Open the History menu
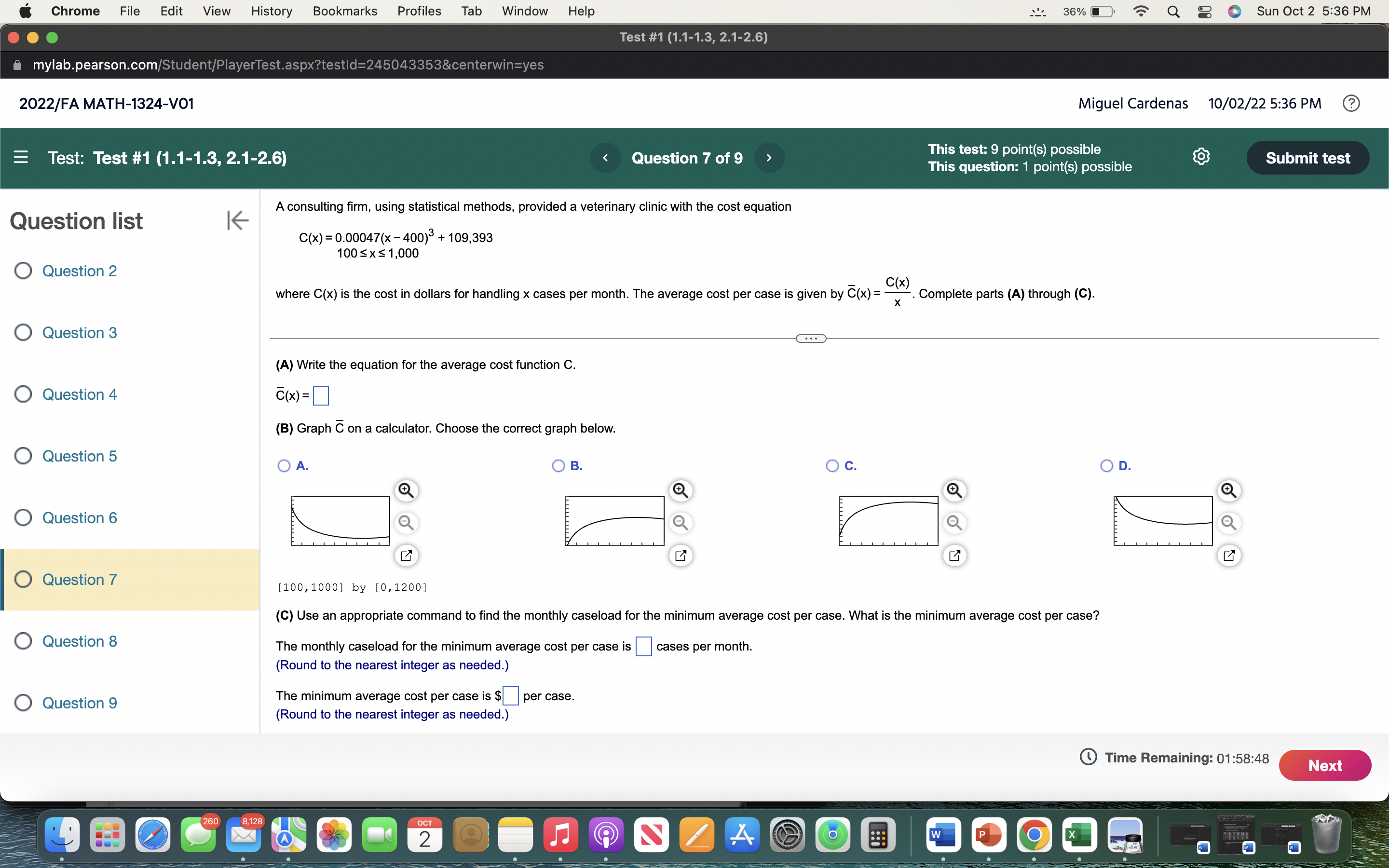The width and height of the screenshot is (1389, 868). coord(271,11)
